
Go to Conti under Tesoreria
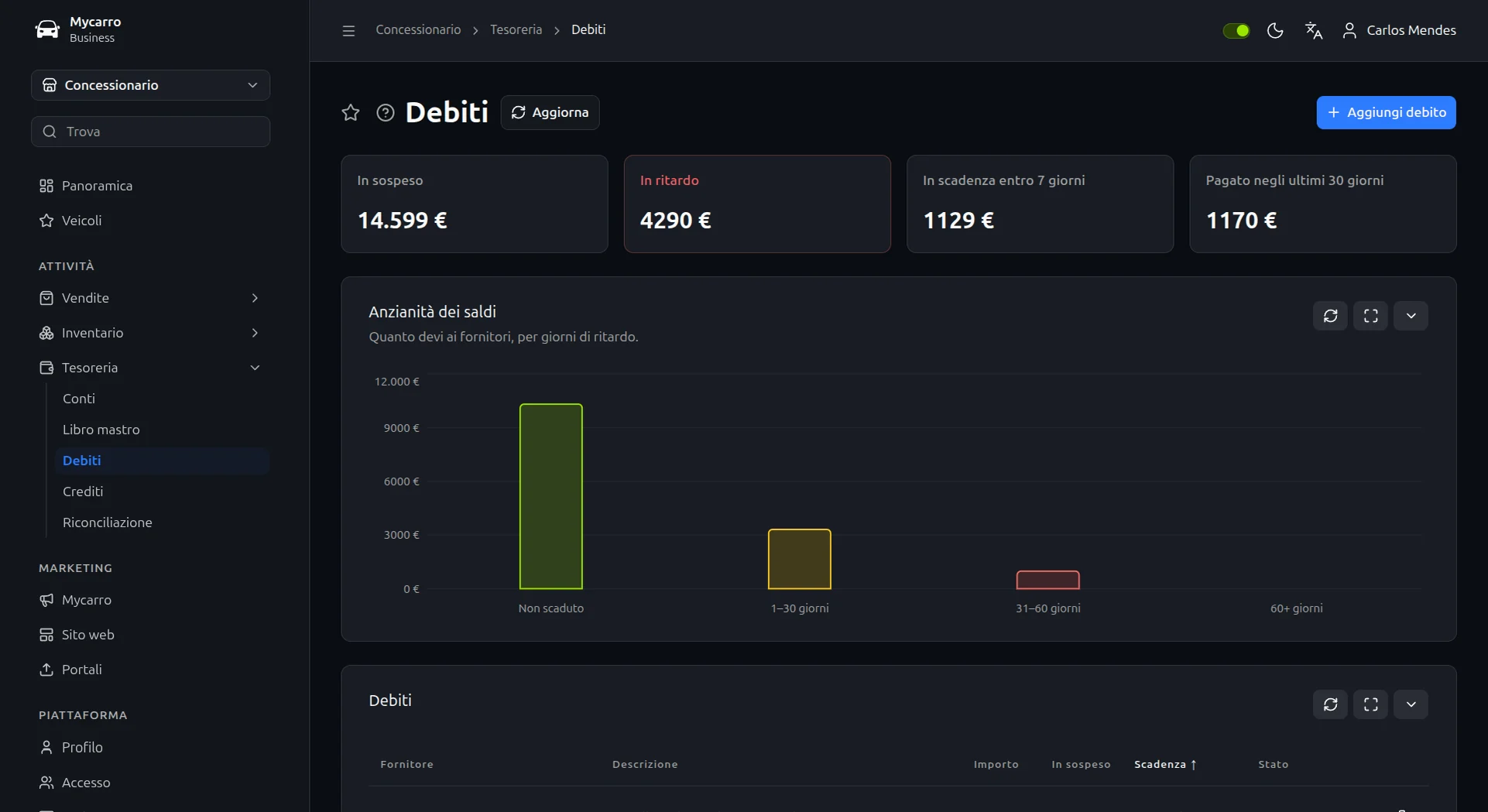162,399
